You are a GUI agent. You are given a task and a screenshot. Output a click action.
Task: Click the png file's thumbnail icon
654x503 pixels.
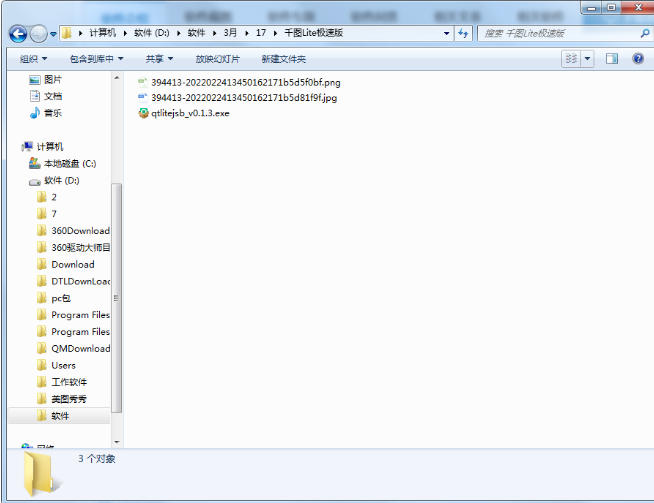[x=143, y=82]
